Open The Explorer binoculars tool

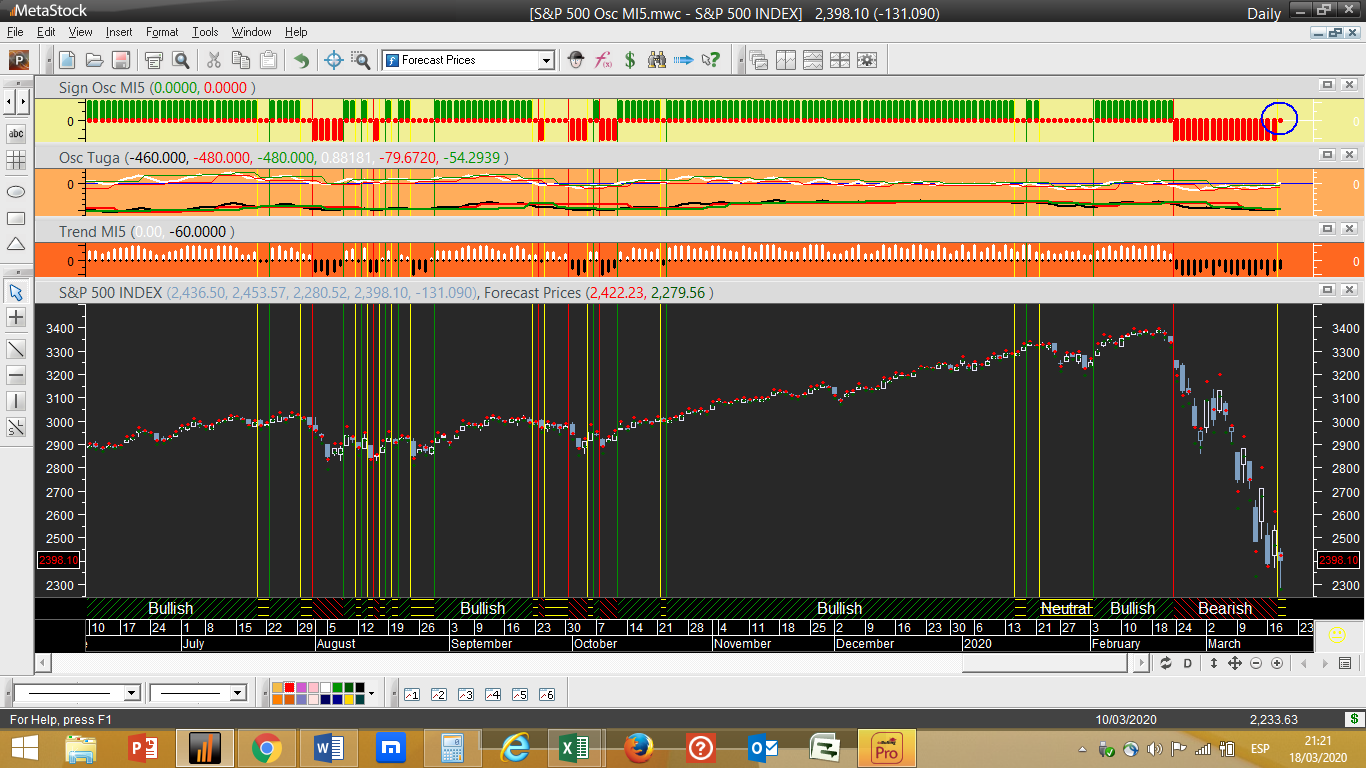coord(657,60)
